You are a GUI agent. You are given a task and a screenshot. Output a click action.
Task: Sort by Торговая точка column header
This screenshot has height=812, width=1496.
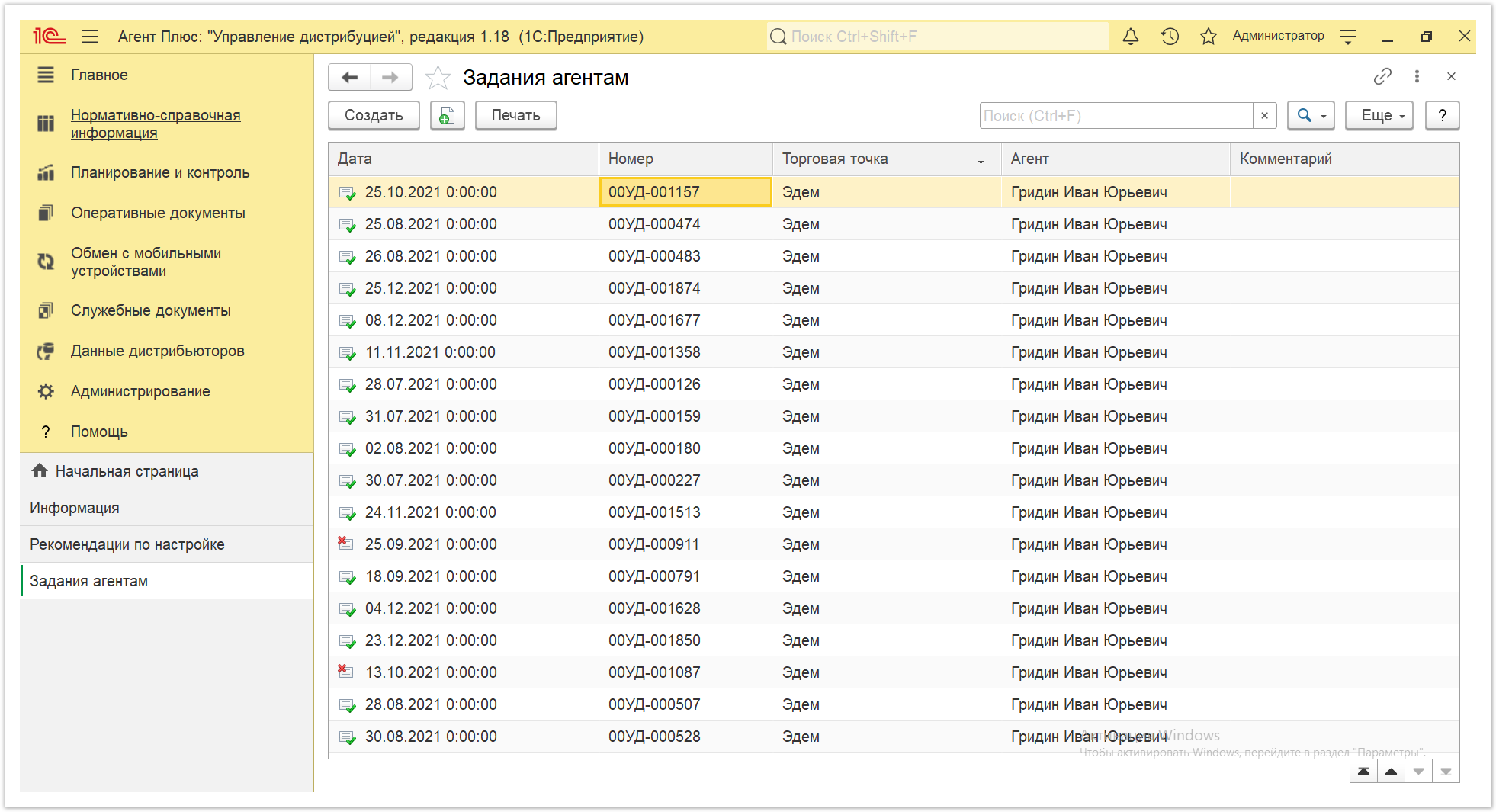[887, 159]
